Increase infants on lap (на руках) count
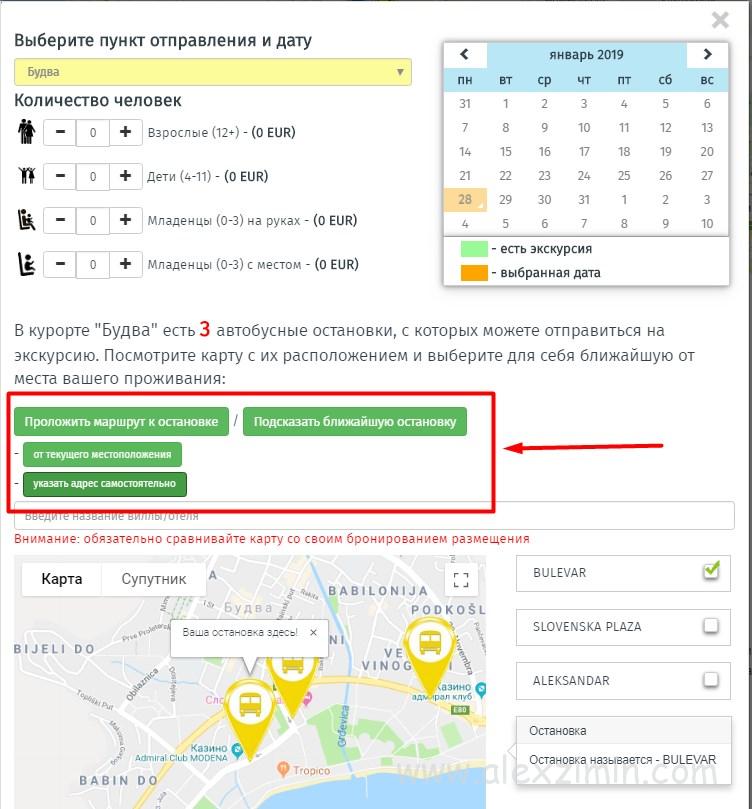752x809 pixels. pyautogui.click(x=125, y=220)
